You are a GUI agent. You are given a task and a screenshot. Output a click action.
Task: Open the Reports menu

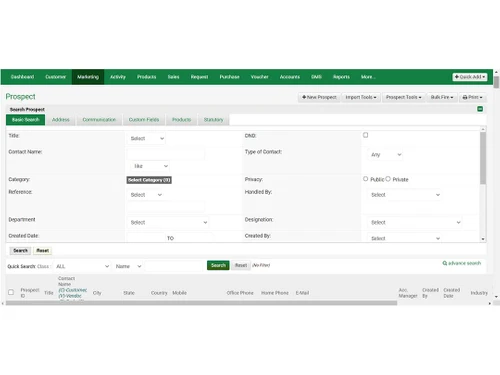341,77
